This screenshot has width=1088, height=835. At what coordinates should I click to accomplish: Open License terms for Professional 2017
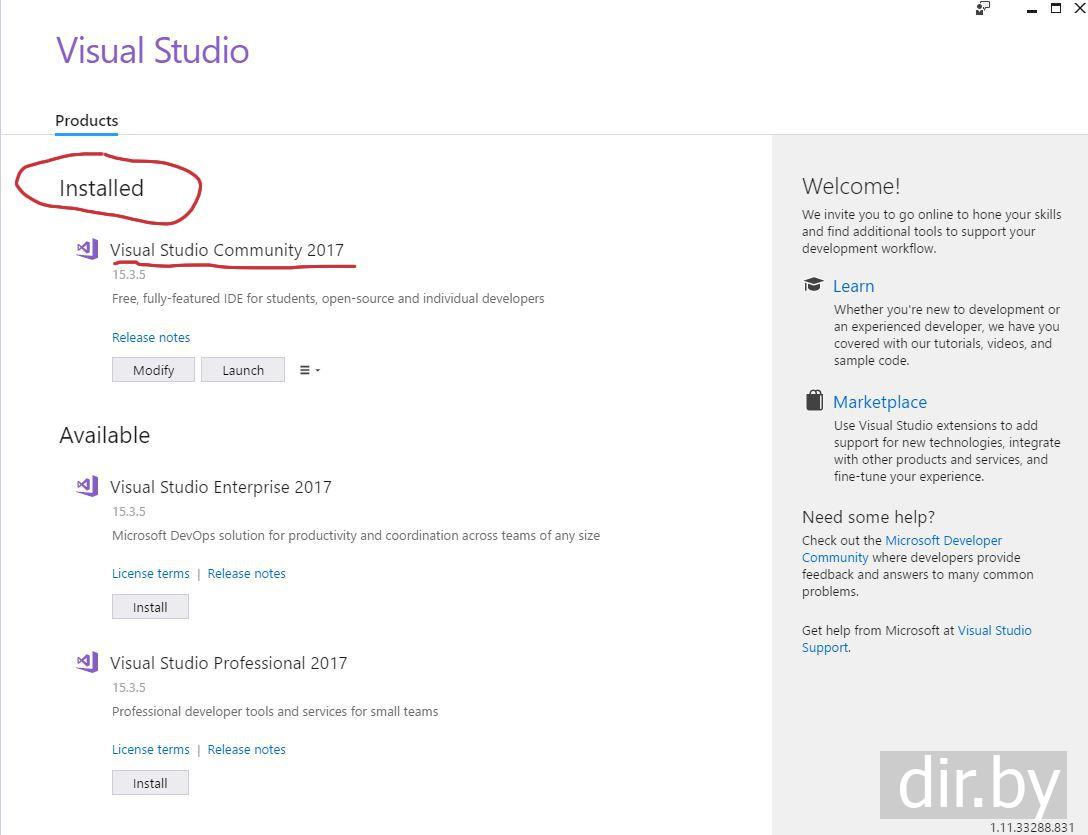[150, 750]
